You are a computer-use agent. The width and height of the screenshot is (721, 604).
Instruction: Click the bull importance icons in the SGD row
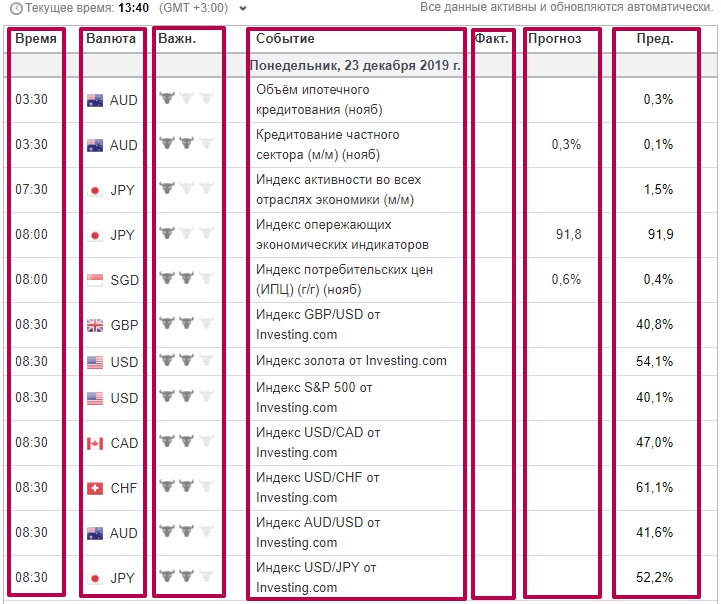pos(187,280)
